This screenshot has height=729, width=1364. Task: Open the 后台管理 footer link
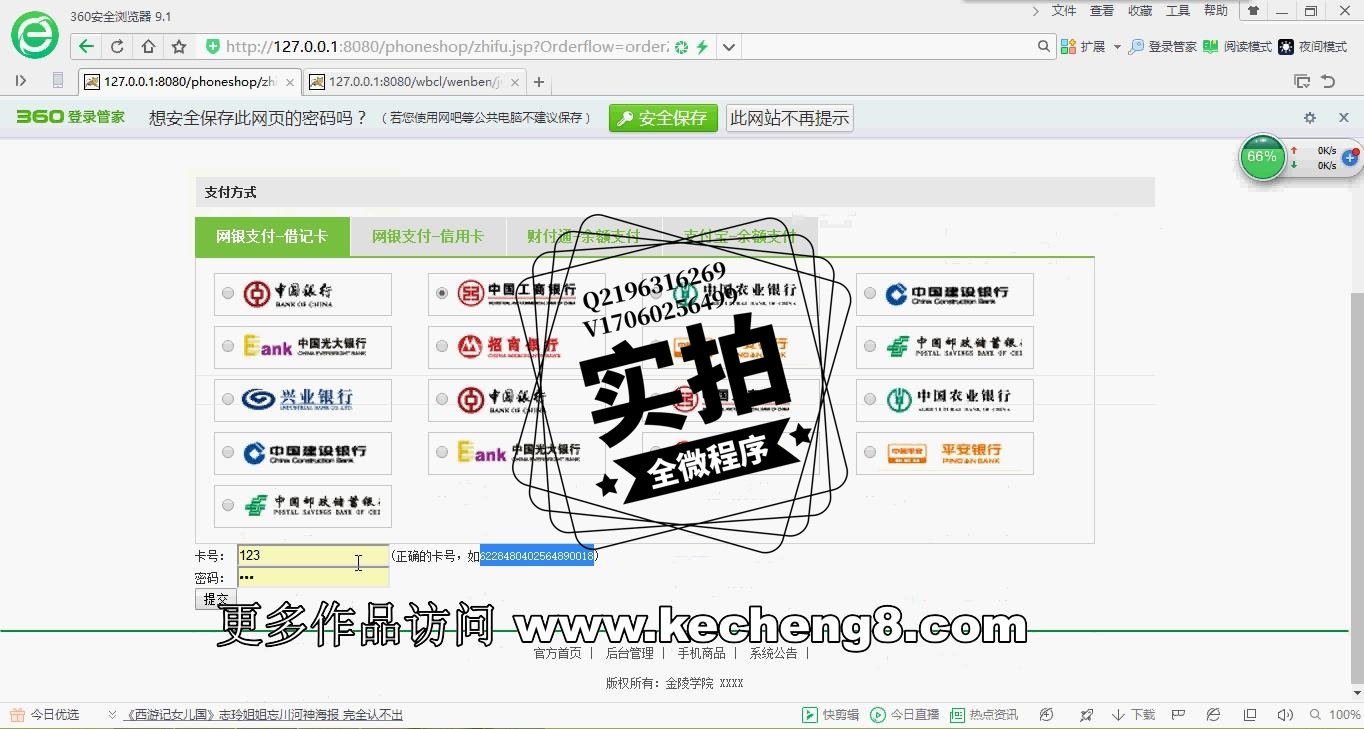[x=630, y=653]
